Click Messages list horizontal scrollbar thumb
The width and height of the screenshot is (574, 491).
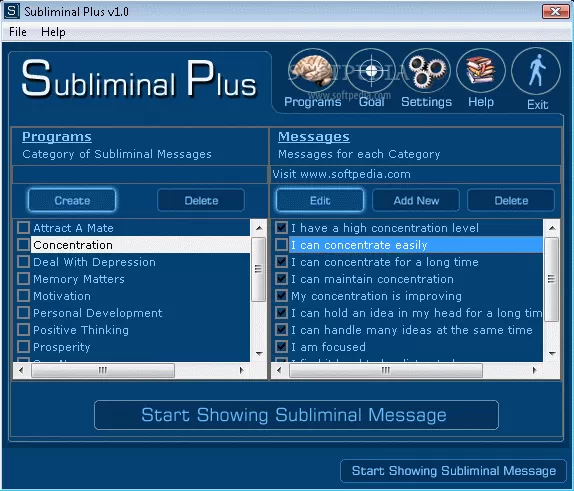click(x=386, y=370)
